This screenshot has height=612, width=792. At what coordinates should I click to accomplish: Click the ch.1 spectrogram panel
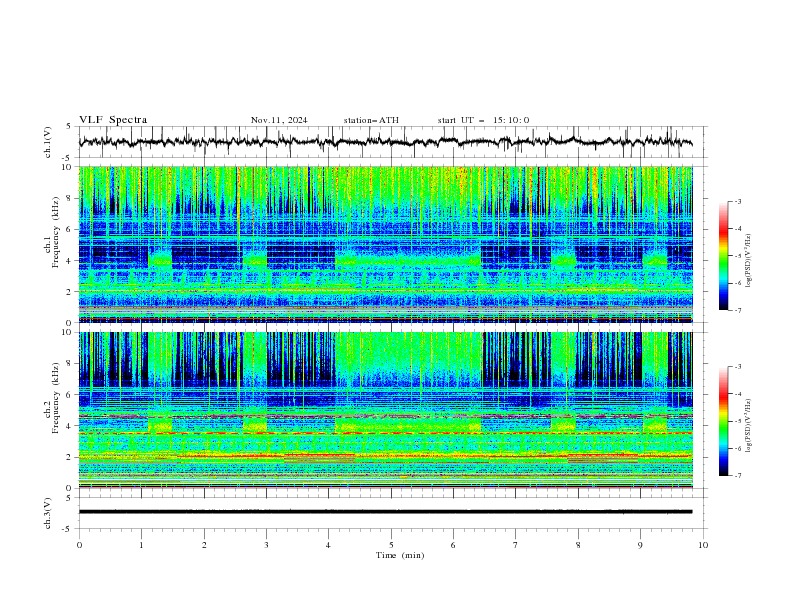386,244
